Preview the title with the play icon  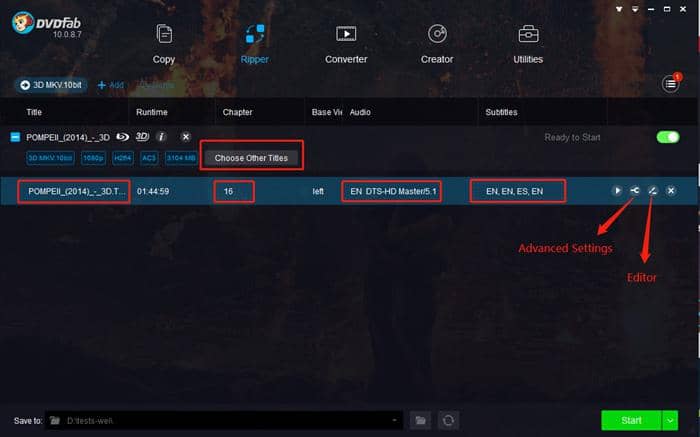click(617, 191)
